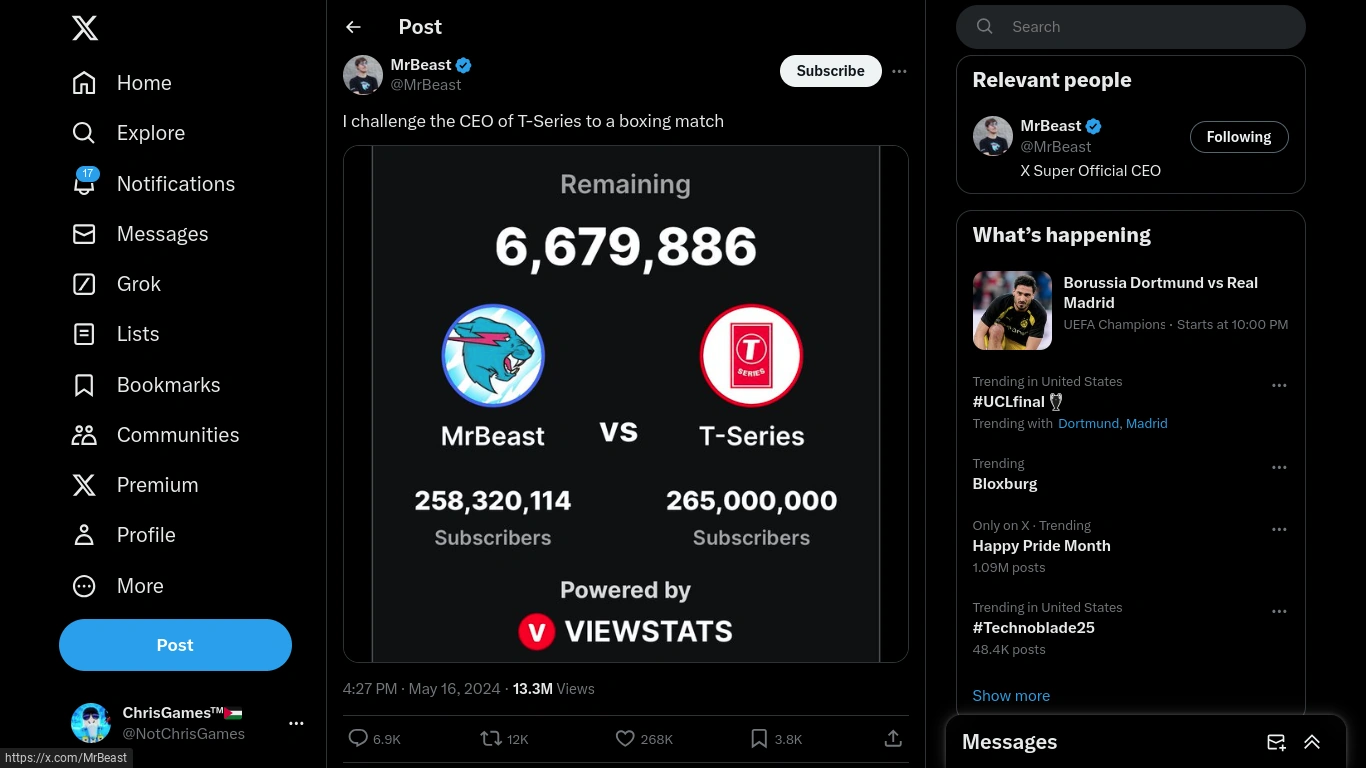
Task: Open the X logo home icon
Action: click(x=85, y=28)
